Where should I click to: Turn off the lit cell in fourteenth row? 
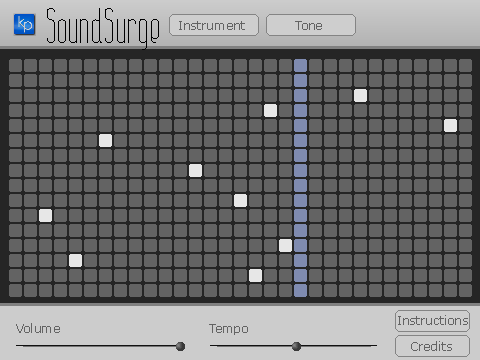pos(75,261)
